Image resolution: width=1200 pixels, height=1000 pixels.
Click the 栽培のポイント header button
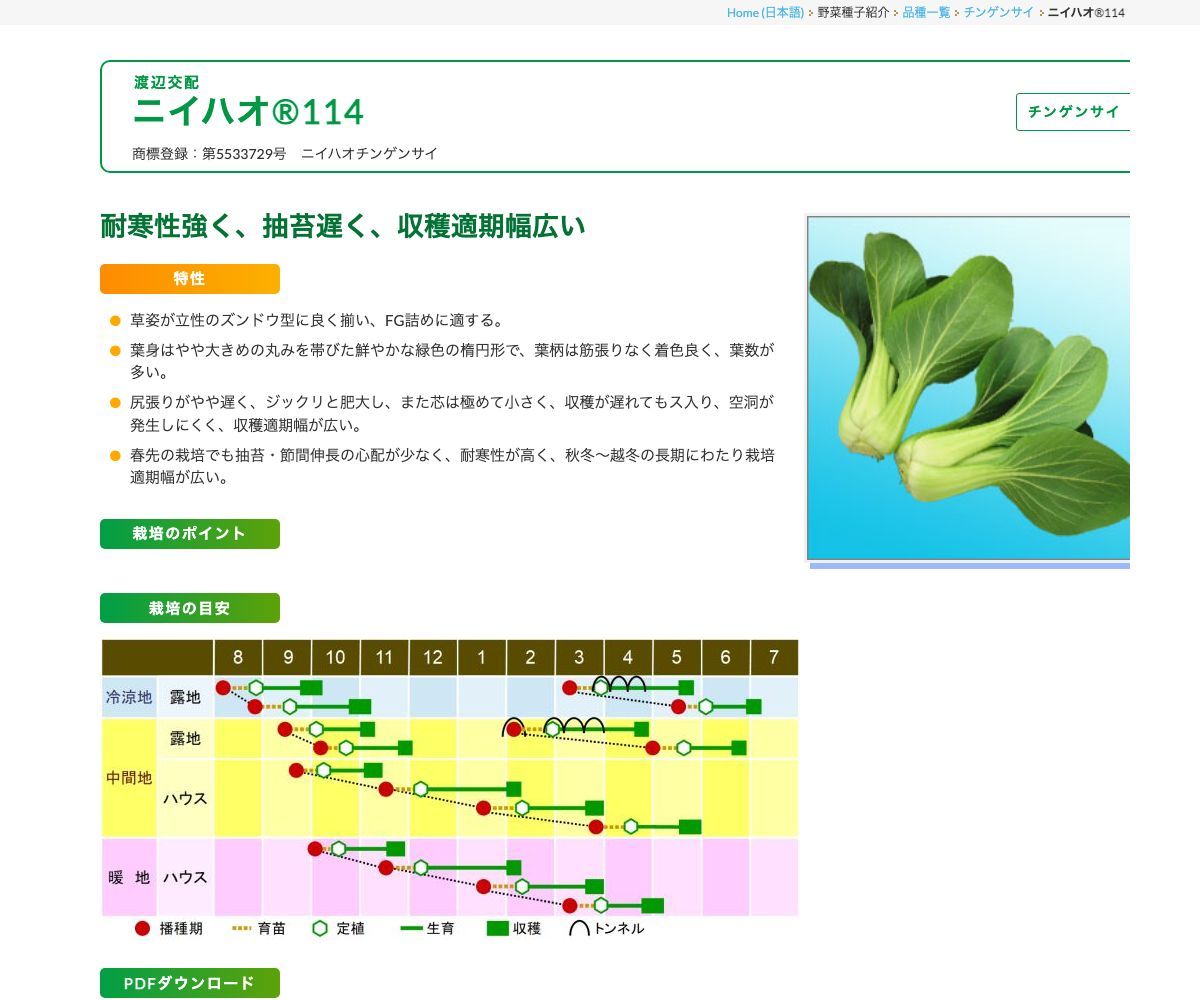pyautogui.click(x=189, y=533)
